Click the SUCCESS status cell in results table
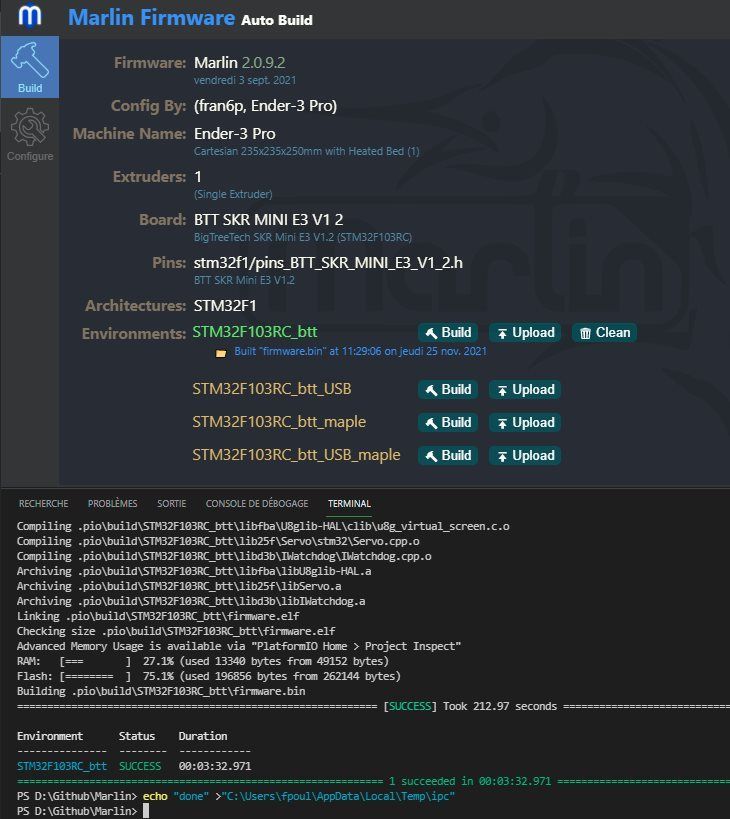Viewport: 730px width, 819px height. pos(140,766)
